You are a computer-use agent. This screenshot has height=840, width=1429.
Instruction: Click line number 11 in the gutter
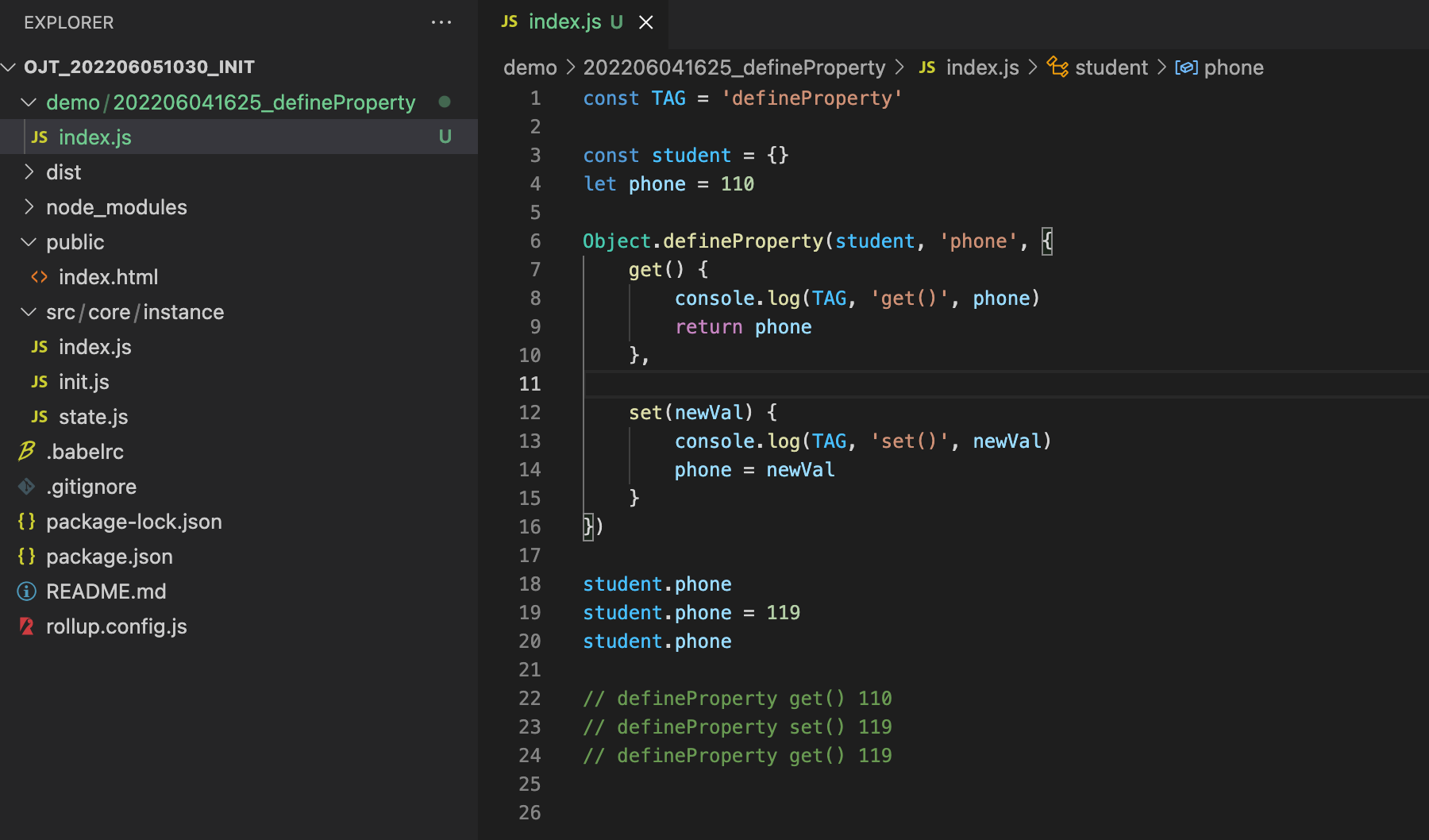530,384
